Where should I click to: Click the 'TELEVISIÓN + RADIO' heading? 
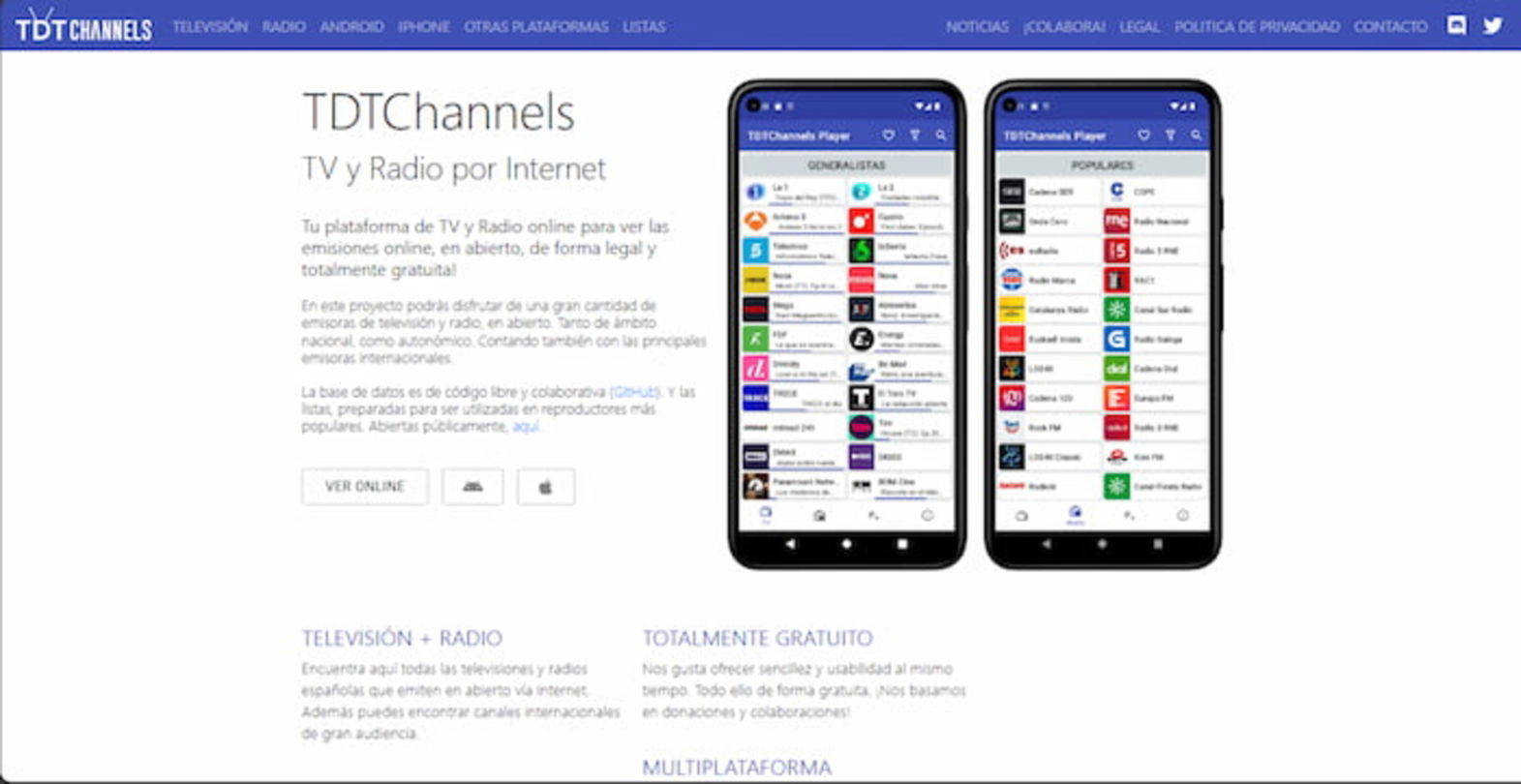tap(402, 638)
